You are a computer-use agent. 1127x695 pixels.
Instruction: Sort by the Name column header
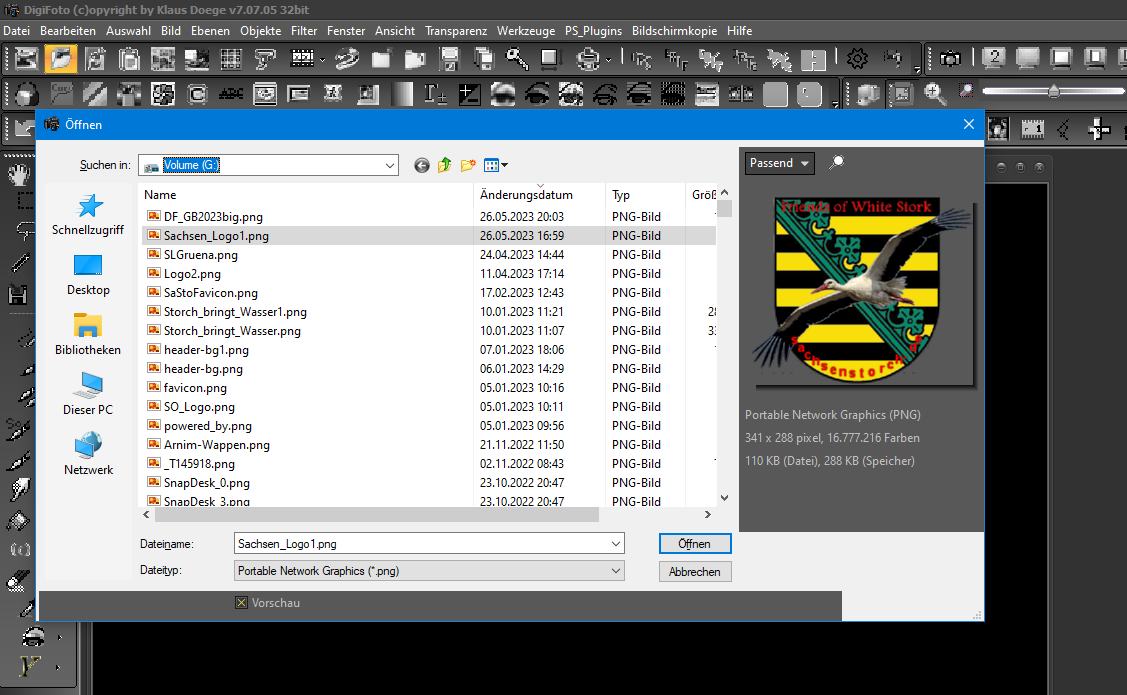[306, 195]
